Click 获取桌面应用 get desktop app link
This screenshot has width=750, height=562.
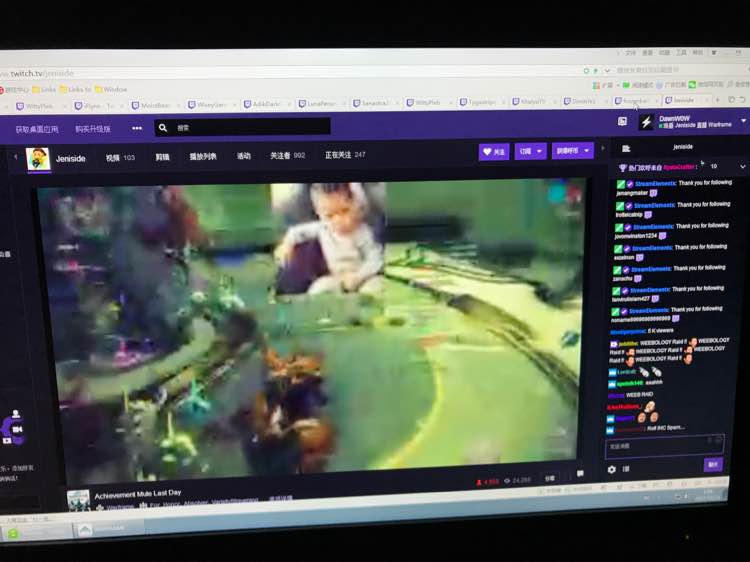point(37,129)
